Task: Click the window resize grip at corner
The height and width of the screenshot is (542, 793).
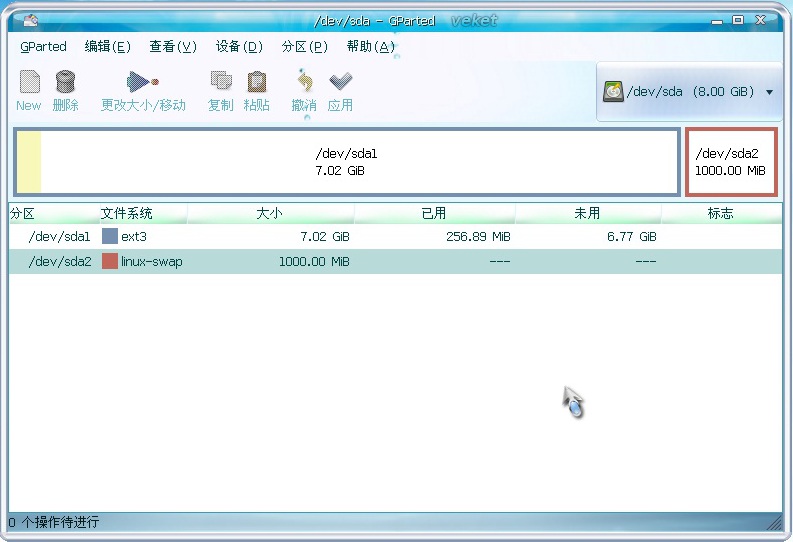Action: pyautogui.click(x=775, y=523)
